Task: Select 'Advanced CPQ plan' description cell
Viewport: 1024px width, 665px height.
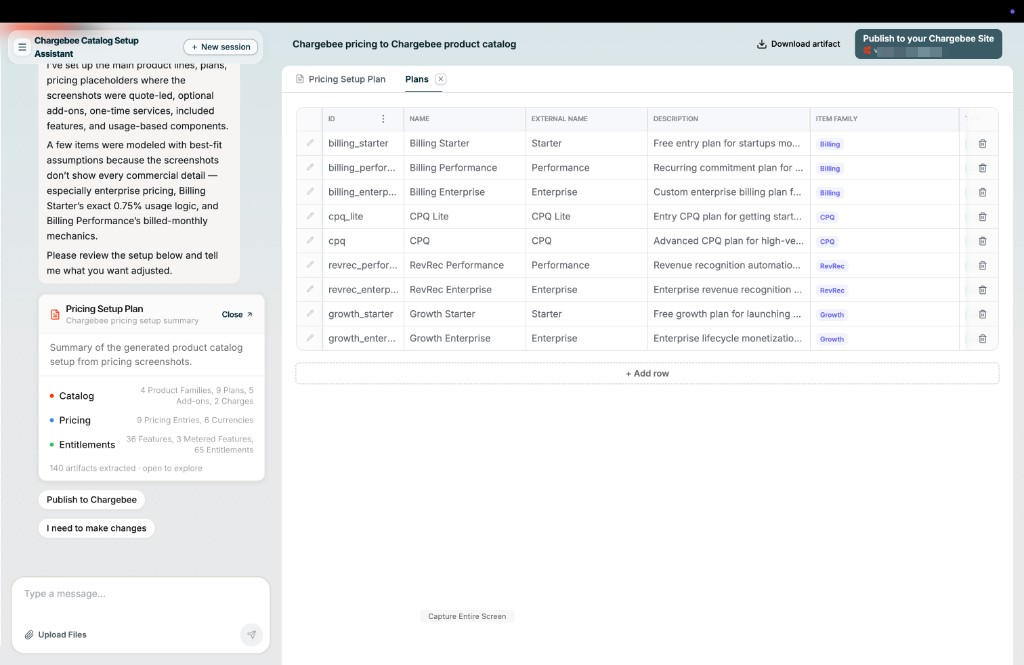Action: point(728,240)
